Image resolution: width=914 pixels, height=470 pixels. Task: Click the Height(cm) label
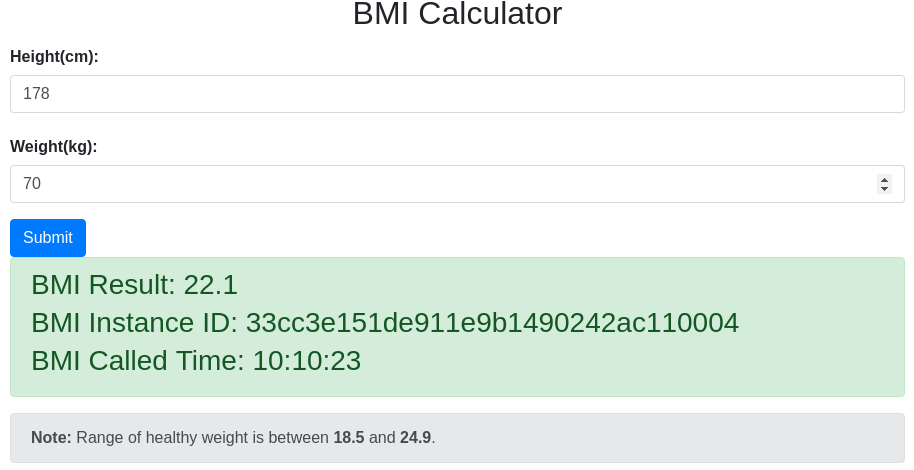pos(54,57)
